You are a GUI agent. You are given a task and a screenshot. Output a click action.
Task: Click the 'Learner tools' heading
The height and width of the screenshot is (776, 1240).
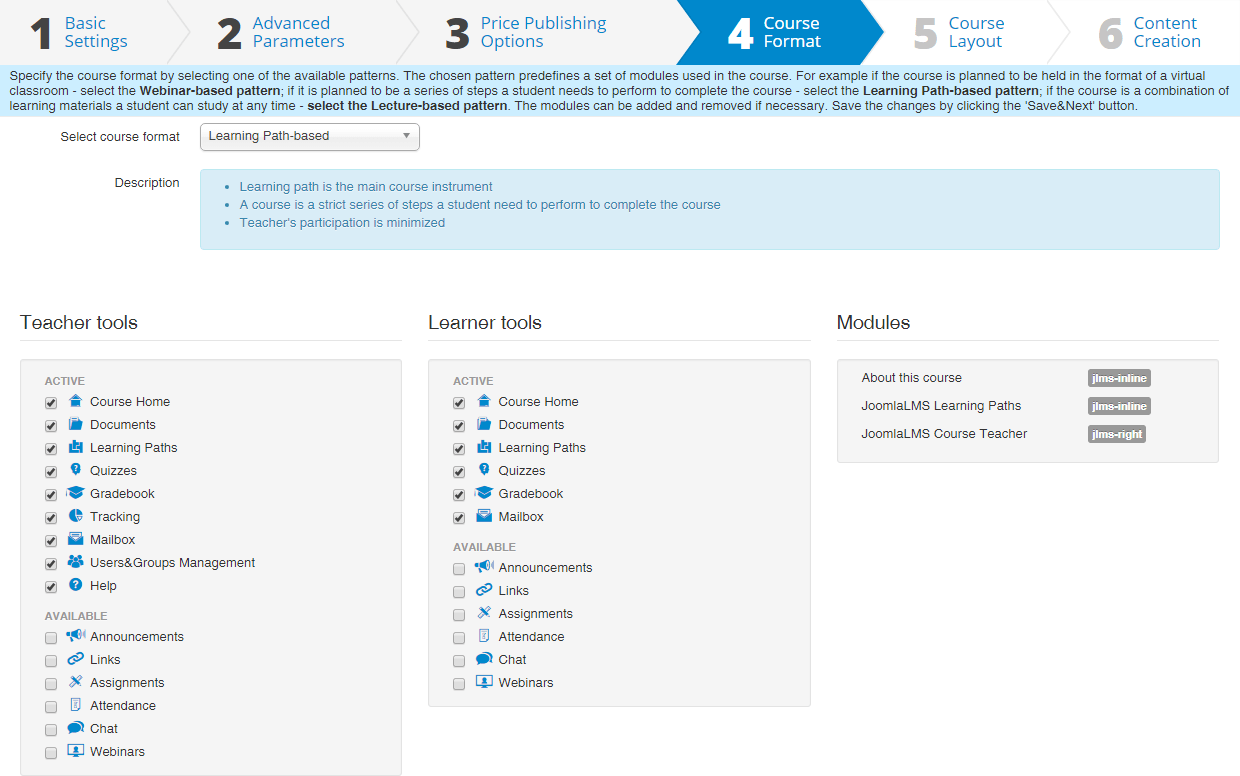coord(485,323)
